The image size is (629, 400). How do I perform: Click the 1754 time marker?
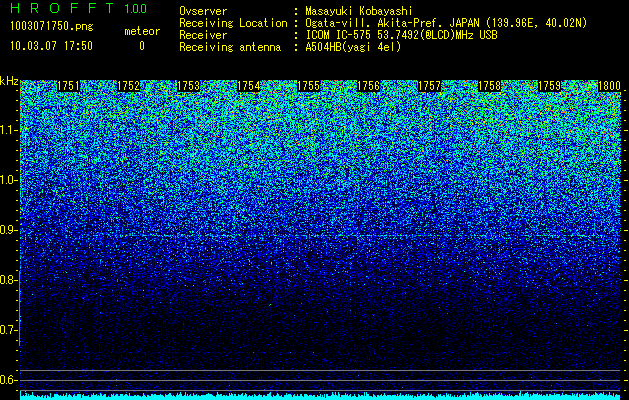(x=249, y=86)
